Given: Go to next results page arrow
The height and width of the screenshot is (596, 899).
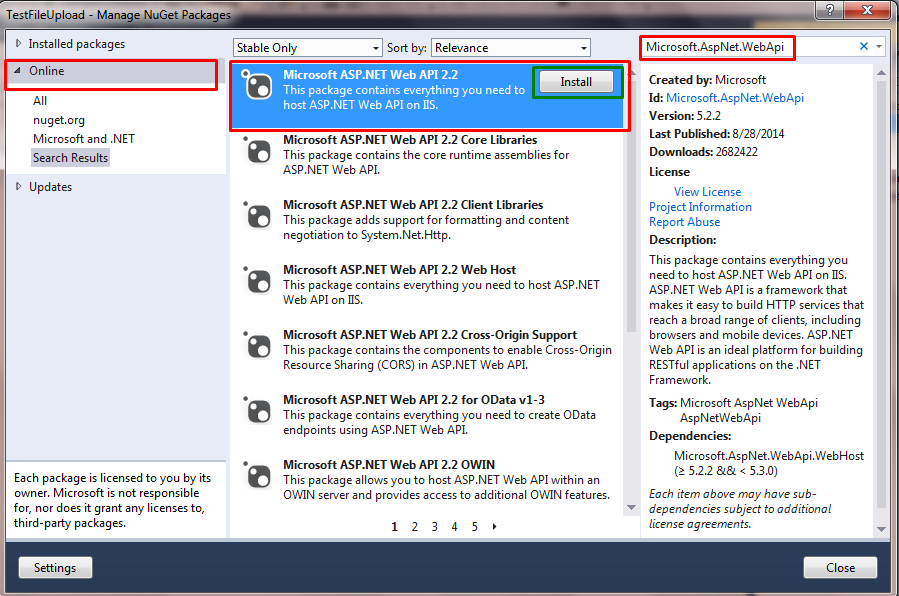Looking at the screenshot, I should coord(494,526).
